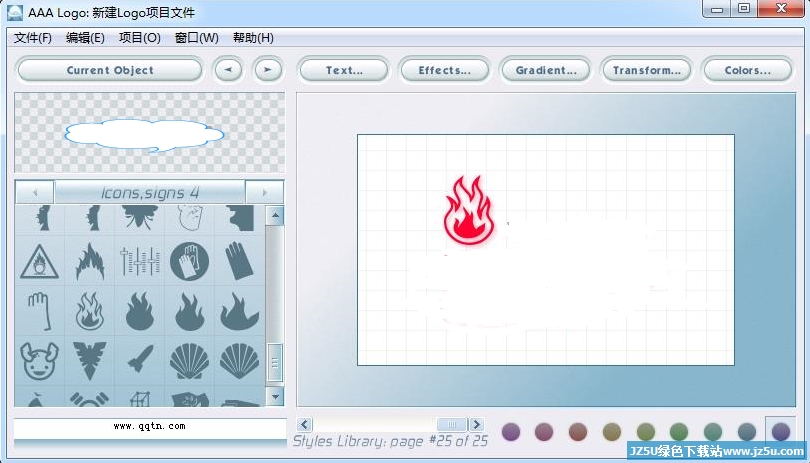This screenshot has height=463, width=810.
Task: Open the 文件(F) menu
Action: pos(33,38)
